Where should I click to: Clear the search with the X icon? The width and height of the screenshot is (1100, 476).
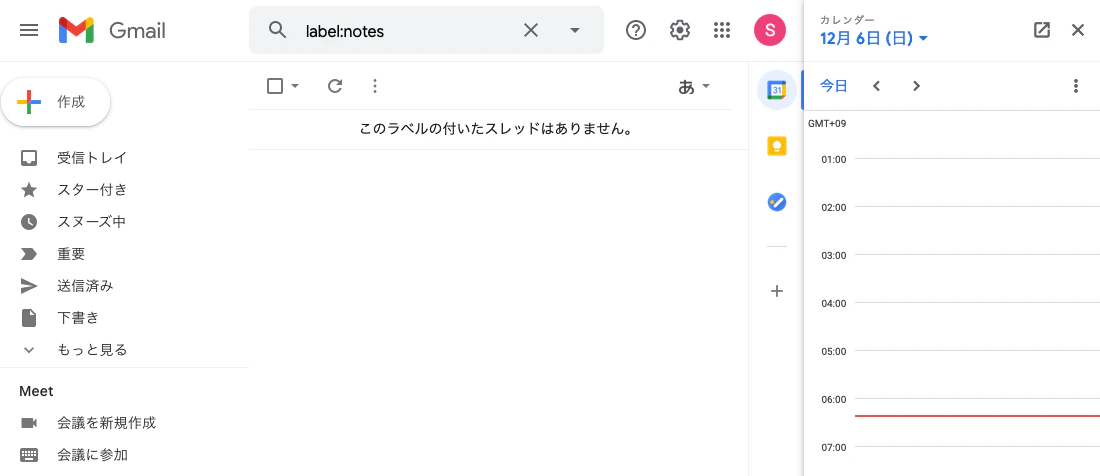[x=531, y=30]
